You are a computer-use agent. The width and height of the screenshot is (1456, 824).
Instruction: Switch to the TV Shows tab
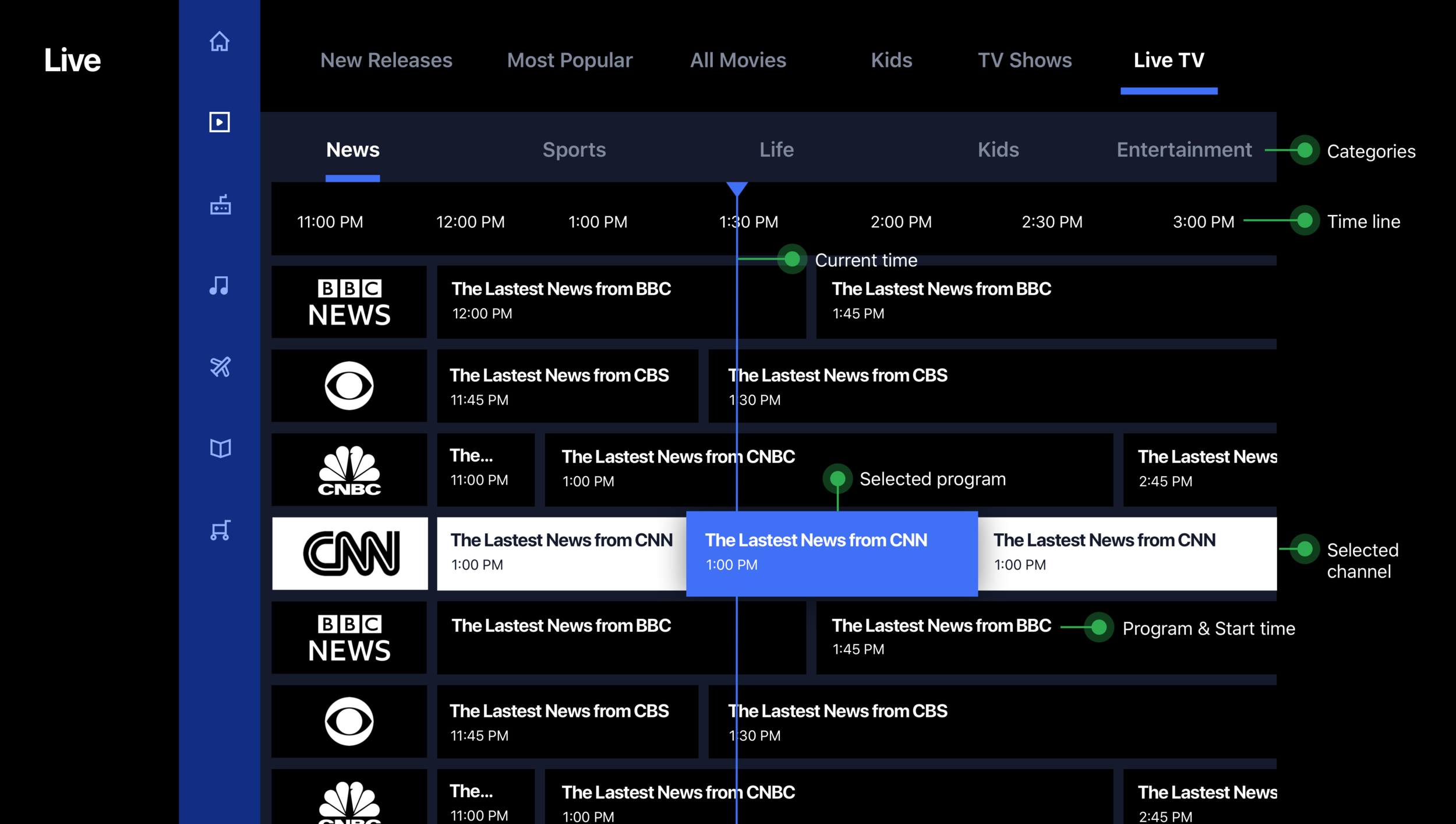(x=1025, y=60)
